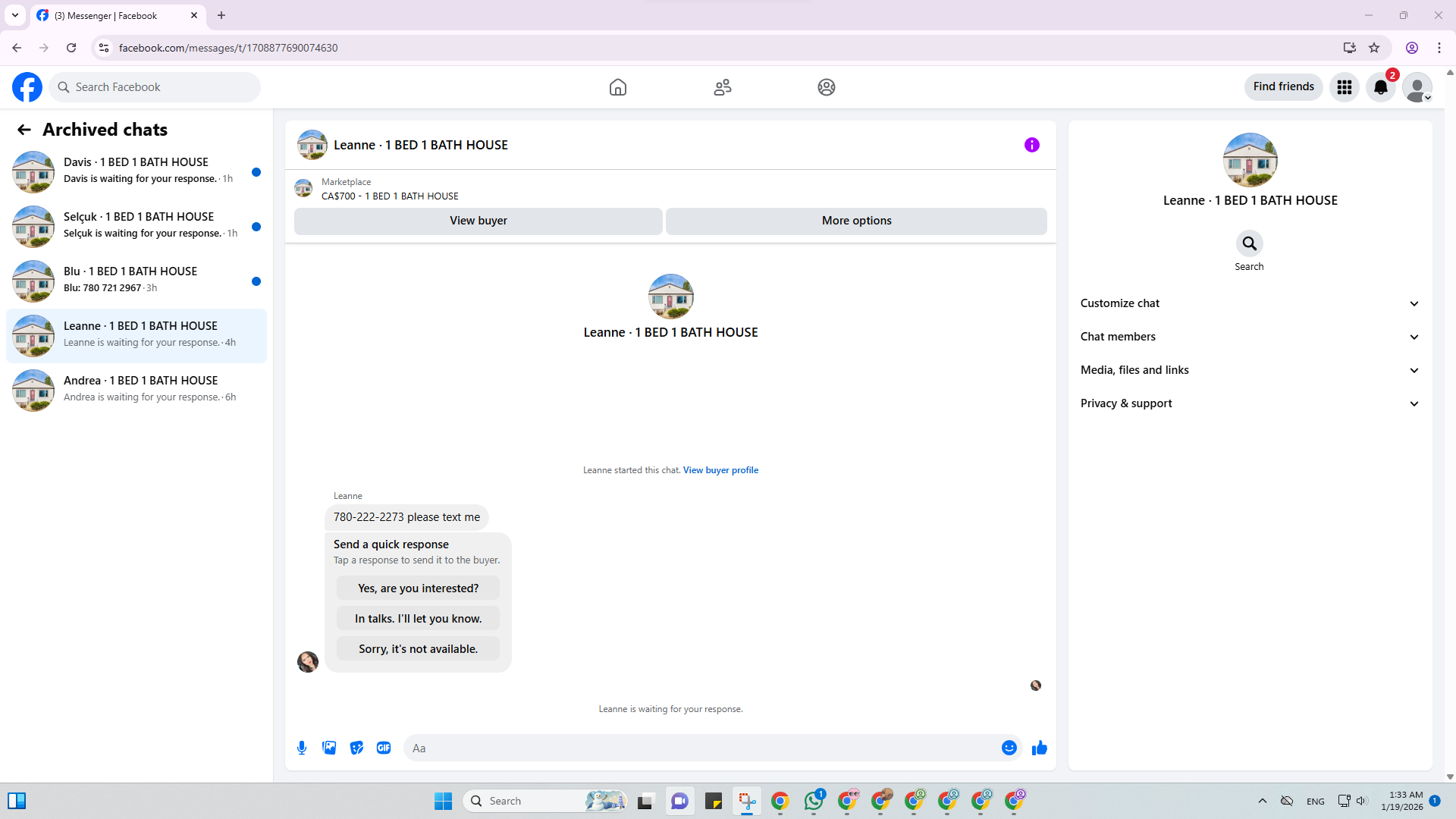Open the emoji picker in message box
The height and width of the screenshot is (819, 1456).
1009,748
